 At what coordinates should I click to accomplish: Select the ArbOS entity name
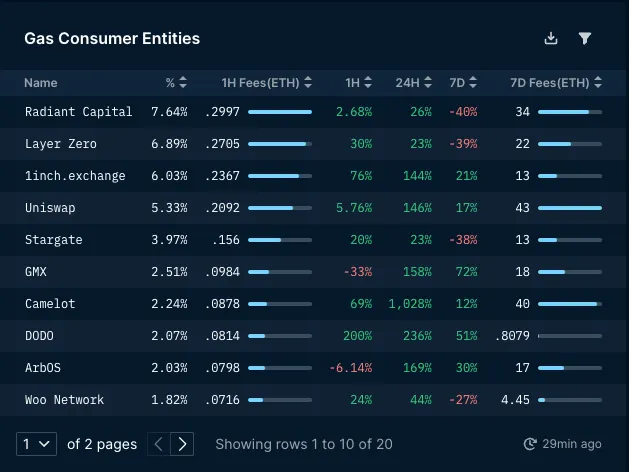coord(43,368)
